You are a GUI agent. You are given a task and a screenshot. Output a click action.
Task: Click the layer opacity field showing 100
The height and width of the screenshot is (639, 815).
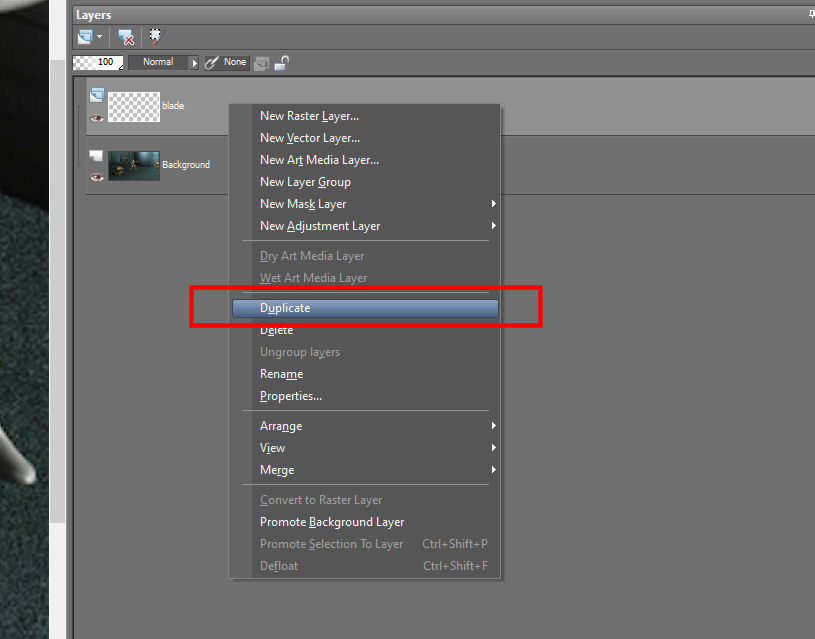[x=98, y=62]
